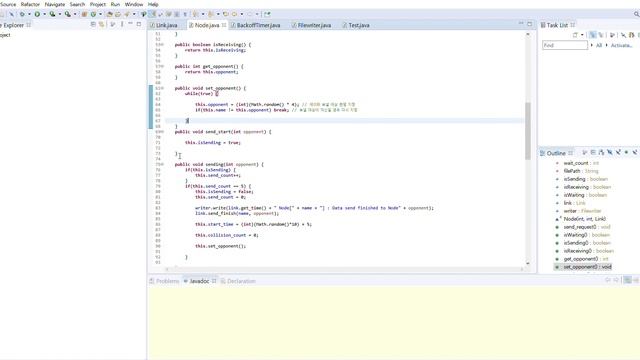
Task: Open Package Explorer view menu
Action: coord(122,24)
